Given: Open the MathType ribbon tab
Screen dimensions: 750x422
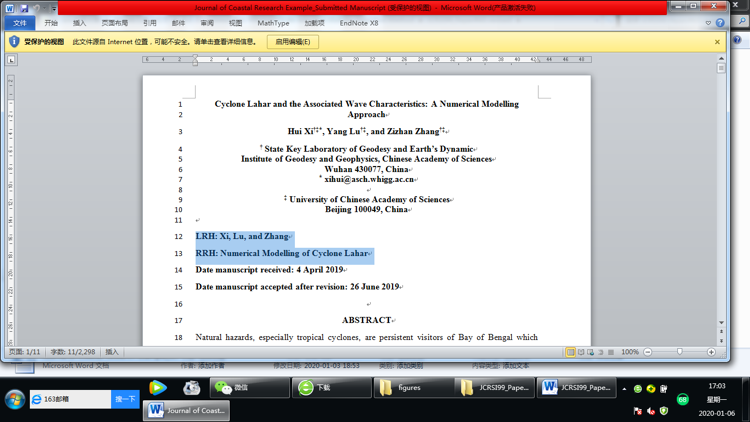Looking at the screenshot, I should 273,23.
